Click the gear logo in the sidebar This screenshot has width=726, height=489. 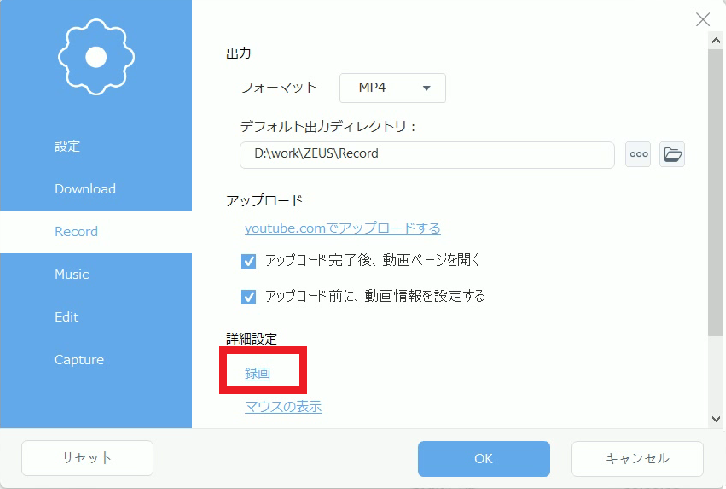[96, 57]
